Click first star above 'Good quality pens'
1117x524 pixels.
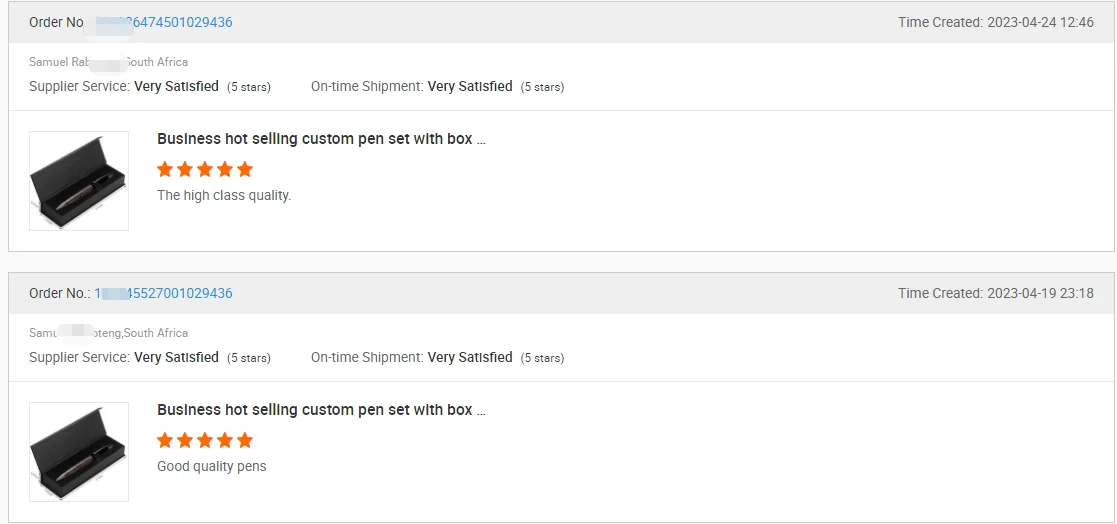[165, 440]
